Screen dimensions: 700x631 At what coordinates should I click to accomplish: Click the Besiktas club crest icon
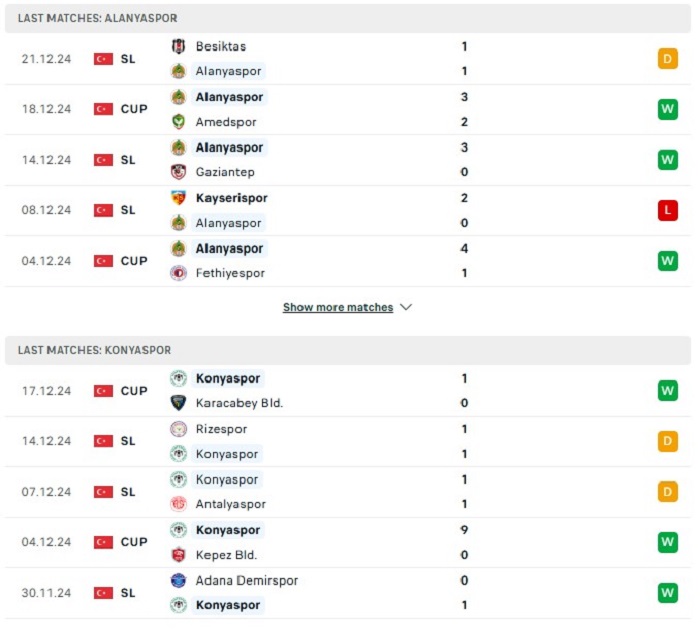pyautogui.click(x=179, y=46)
